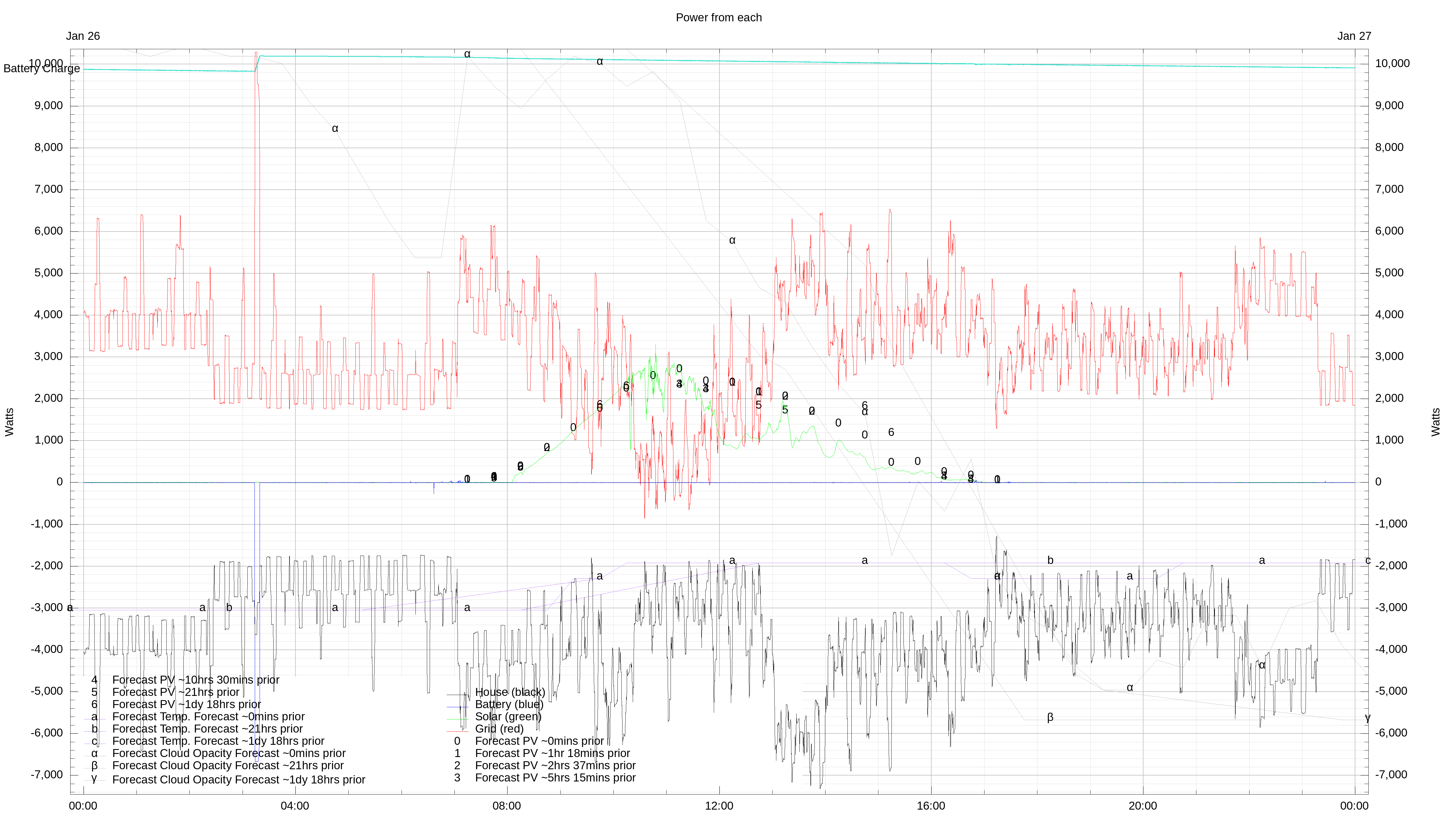Click the 'Forecast PV ~10hrs 30mins prior' legend text
1456x819 pixels.
pyautogui.click(x=196, y=680)
